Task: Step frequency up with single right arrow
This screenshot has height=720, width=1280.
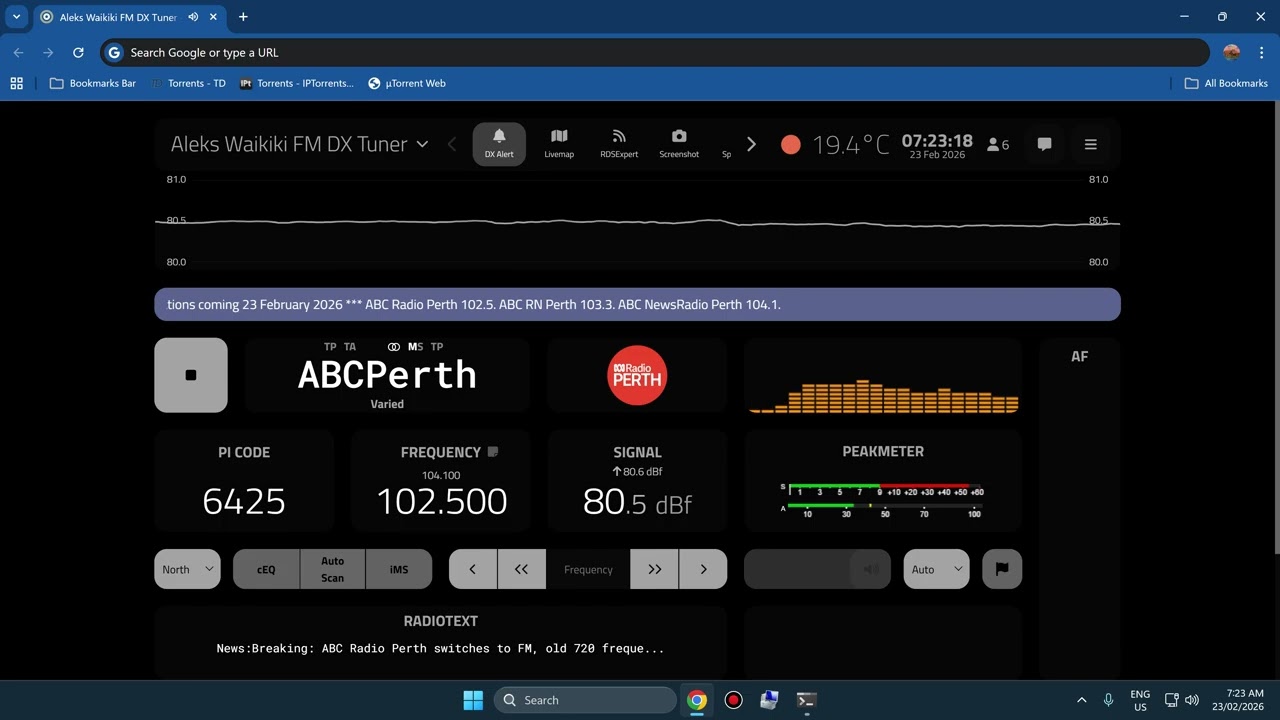Action: (703, 569)
